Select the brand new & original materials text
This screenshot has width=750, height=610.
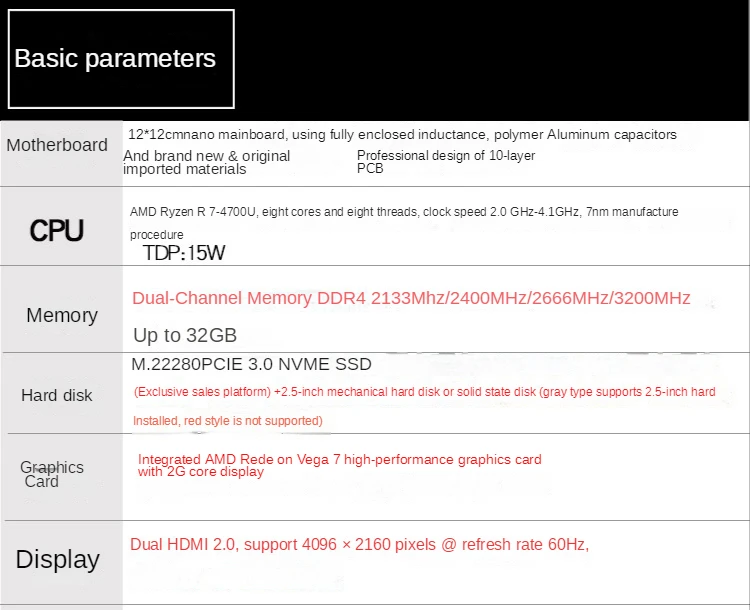(206, 162)
